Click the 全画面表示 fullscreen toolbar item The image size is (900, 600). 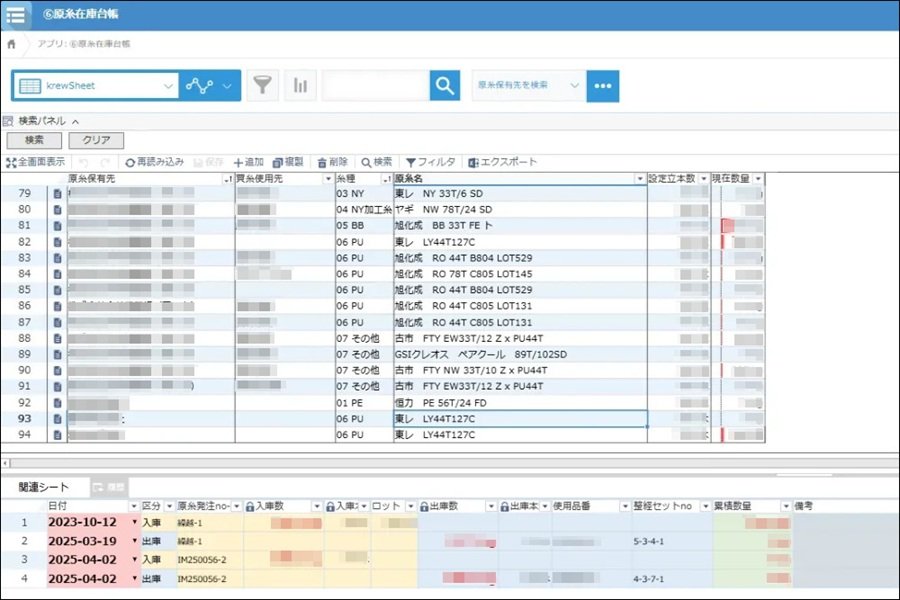(x=36, y=162)
